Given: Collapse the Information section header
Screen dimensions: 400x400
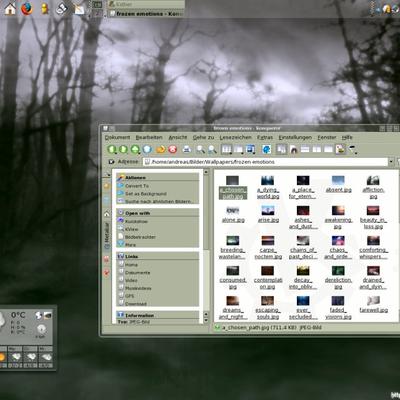Looking at the screenshot, I should click(x=158, y=315).
